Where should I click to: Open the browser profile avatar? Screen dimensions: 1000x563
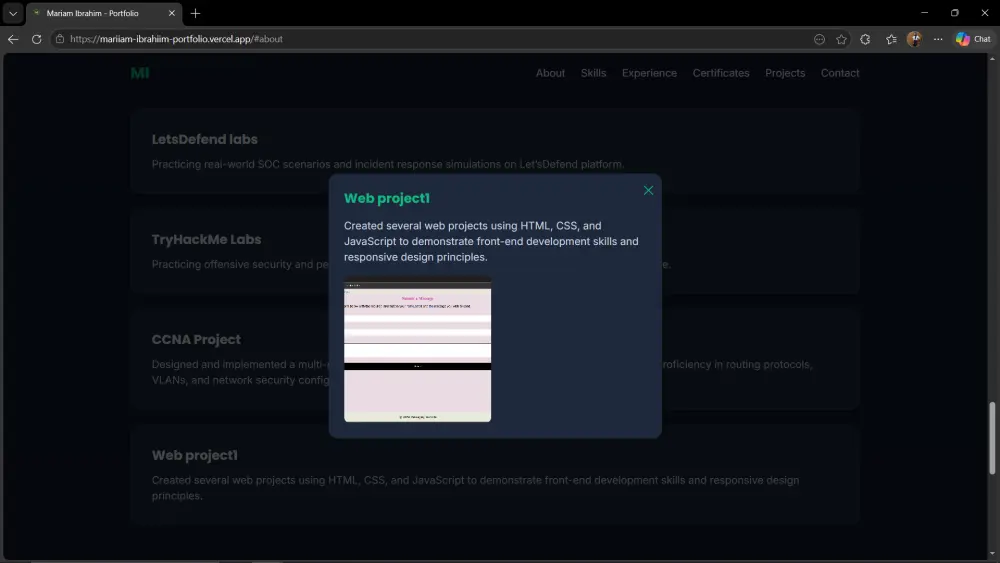tap(914, 39)
